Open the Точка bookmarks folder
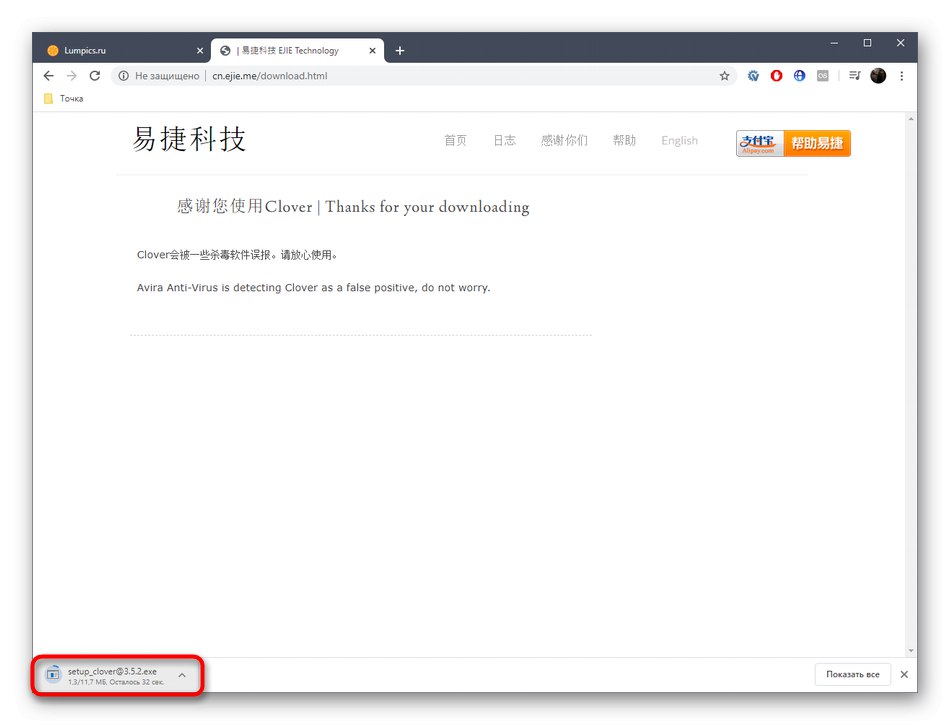 (64, 99)
